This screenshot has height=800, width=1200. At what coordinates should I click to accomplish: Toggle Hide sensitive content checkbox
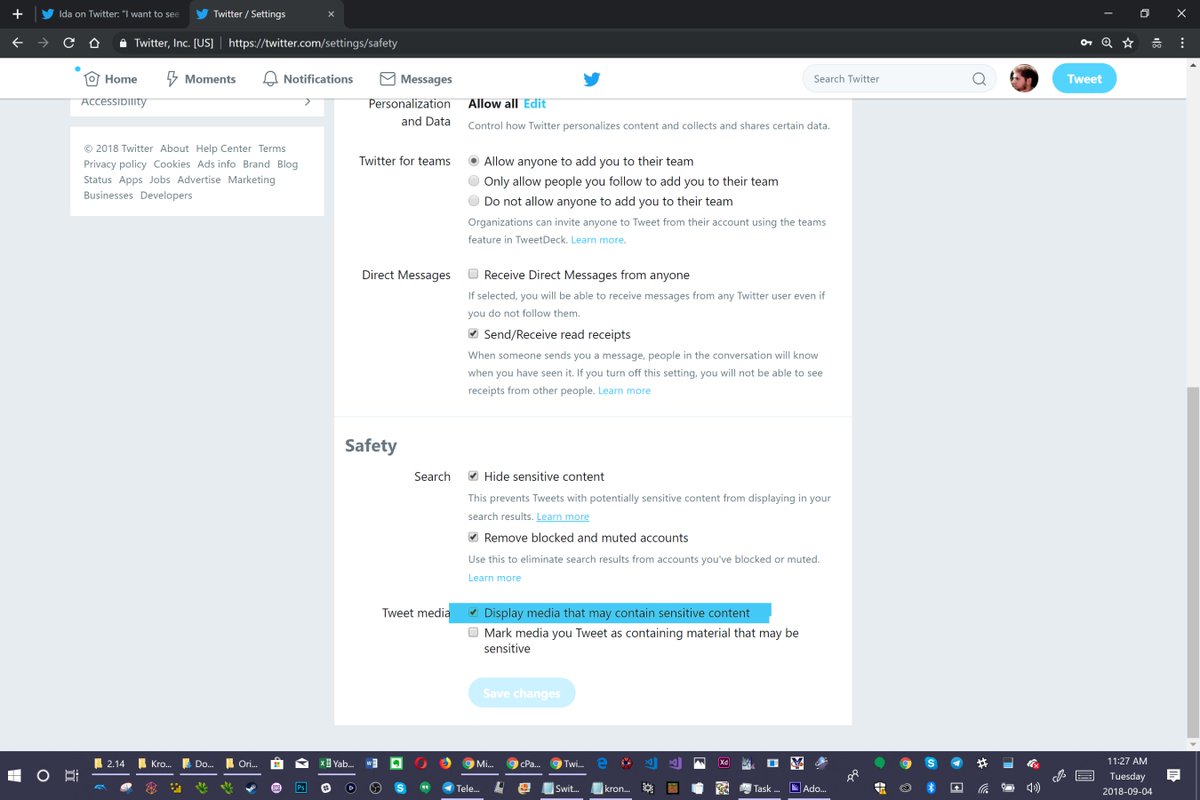(474, 476)
